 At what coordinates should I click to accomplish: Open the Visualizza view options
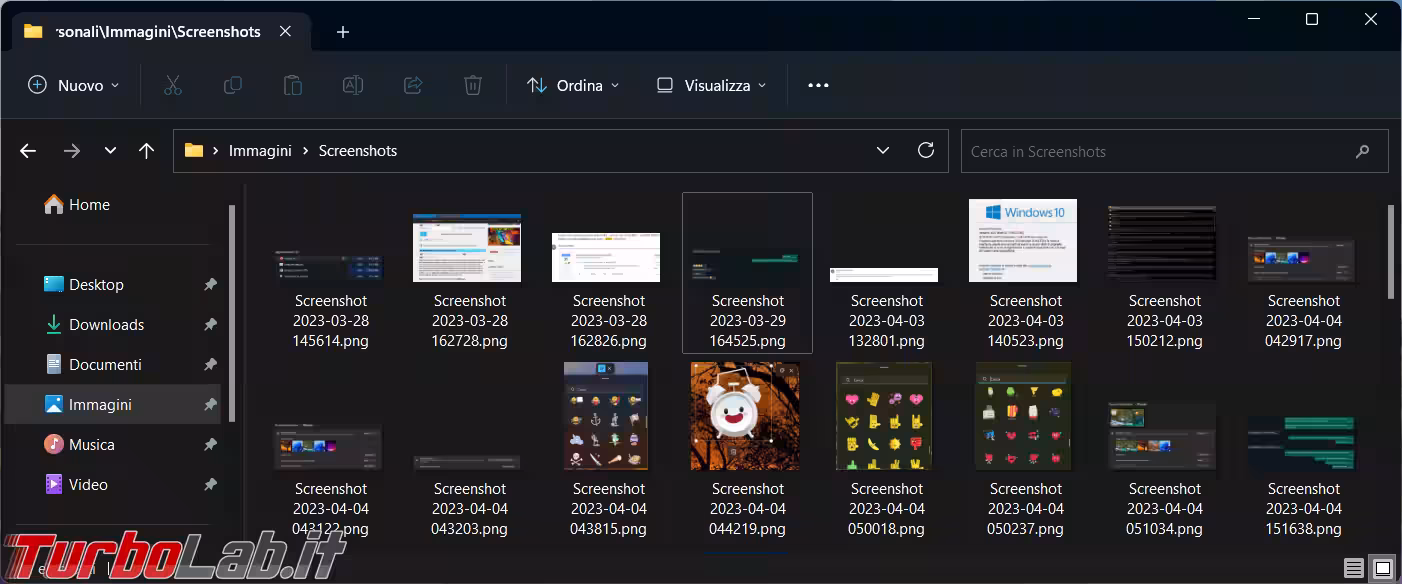click(x=711, y=86)
